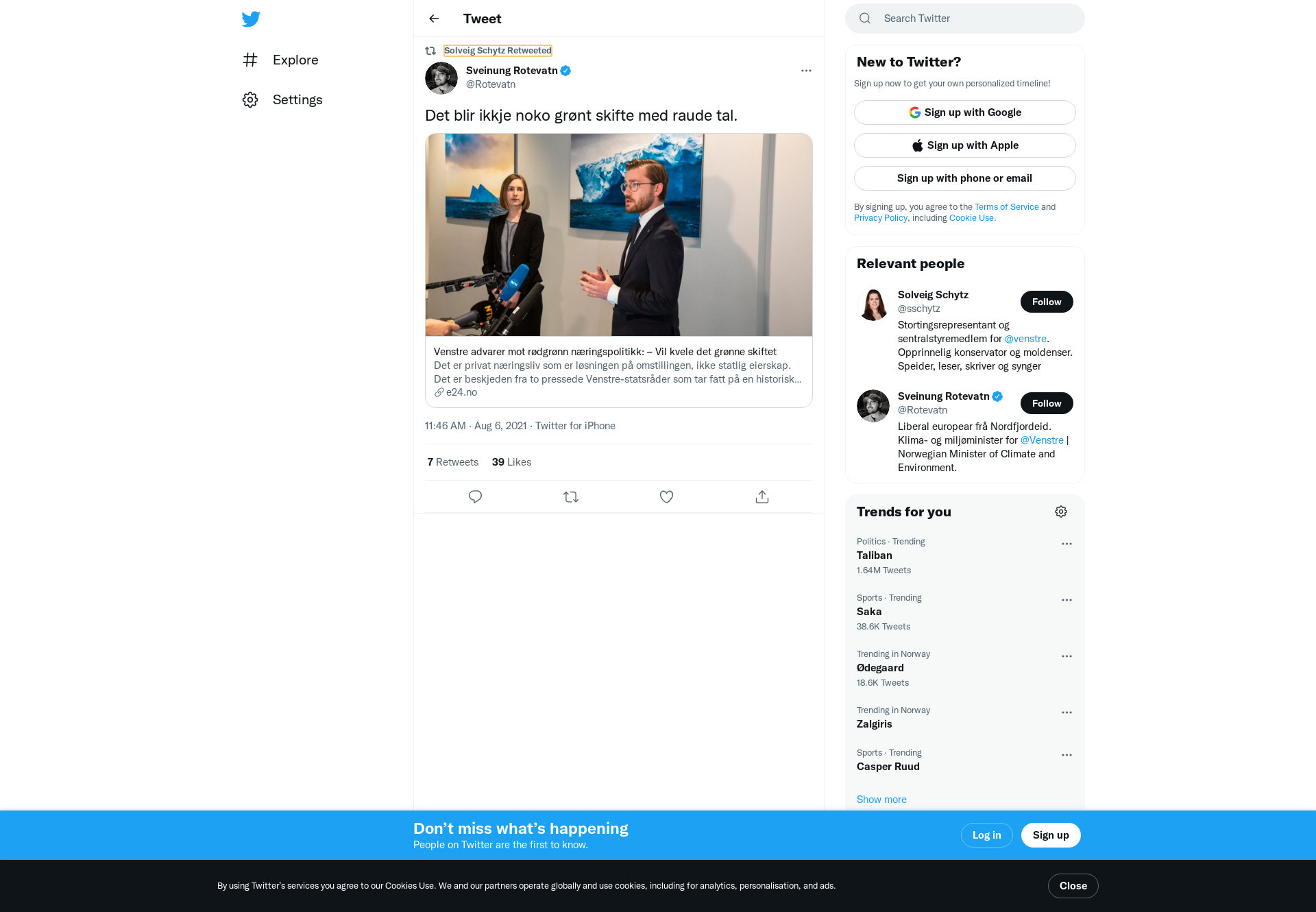Focus the Search Twitter field
This screenshot has width=1316, height=912.
964,19
